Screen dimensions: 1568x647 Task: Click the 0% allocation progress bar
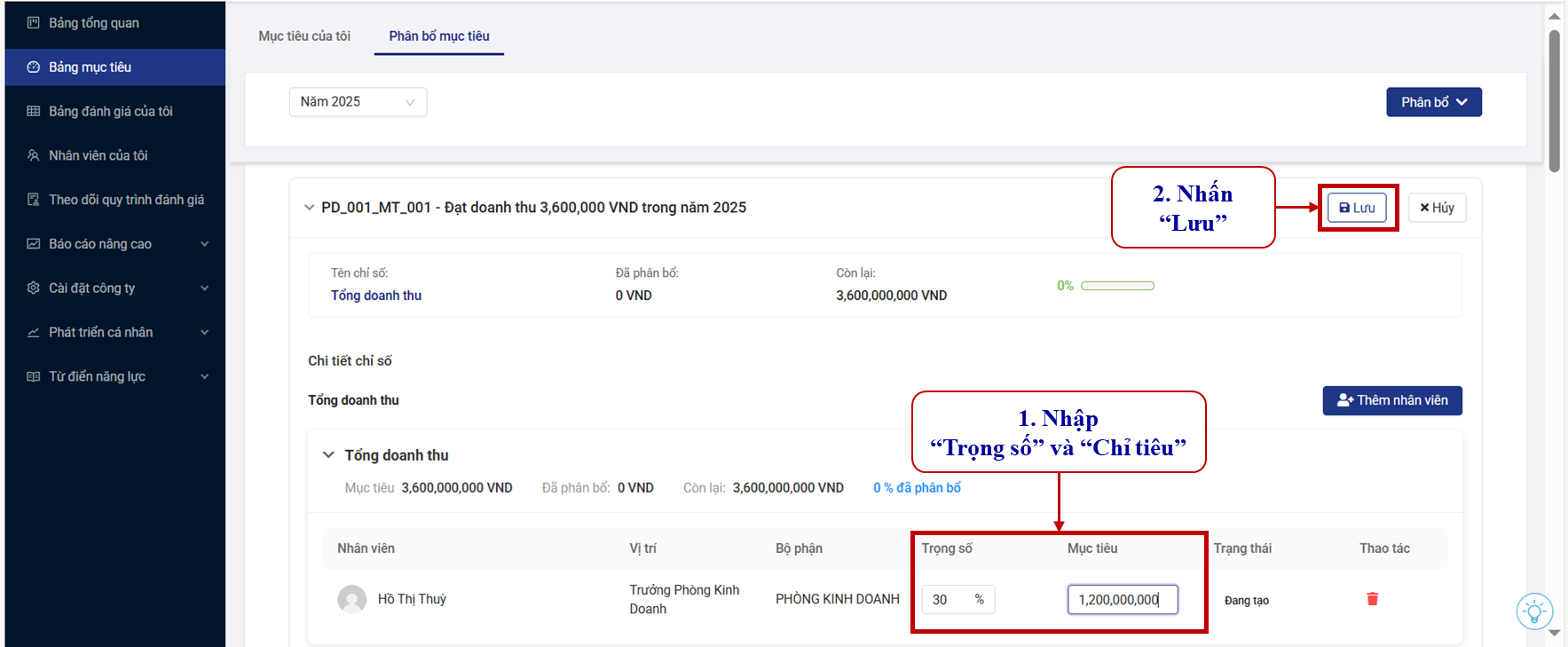click(x=1117, y=286)
